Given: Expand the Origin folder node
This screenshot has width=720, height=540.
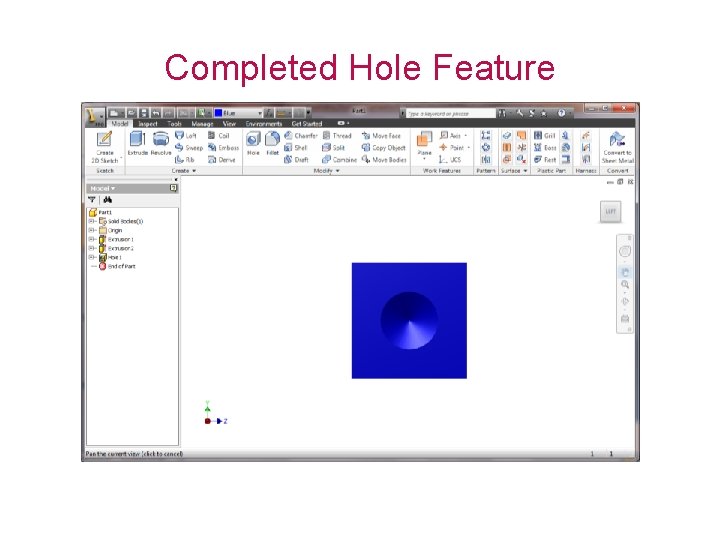Looking at the screenshot, I should pos(91,230).
